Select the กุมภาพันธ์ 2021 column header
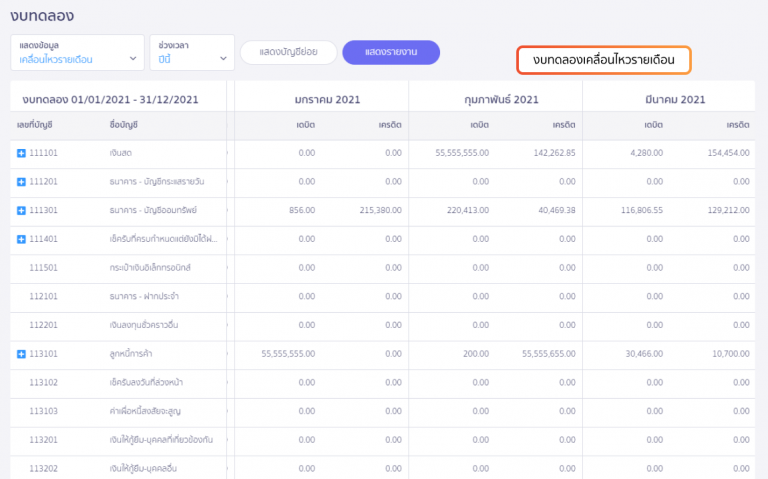 (x=497, y=99)
